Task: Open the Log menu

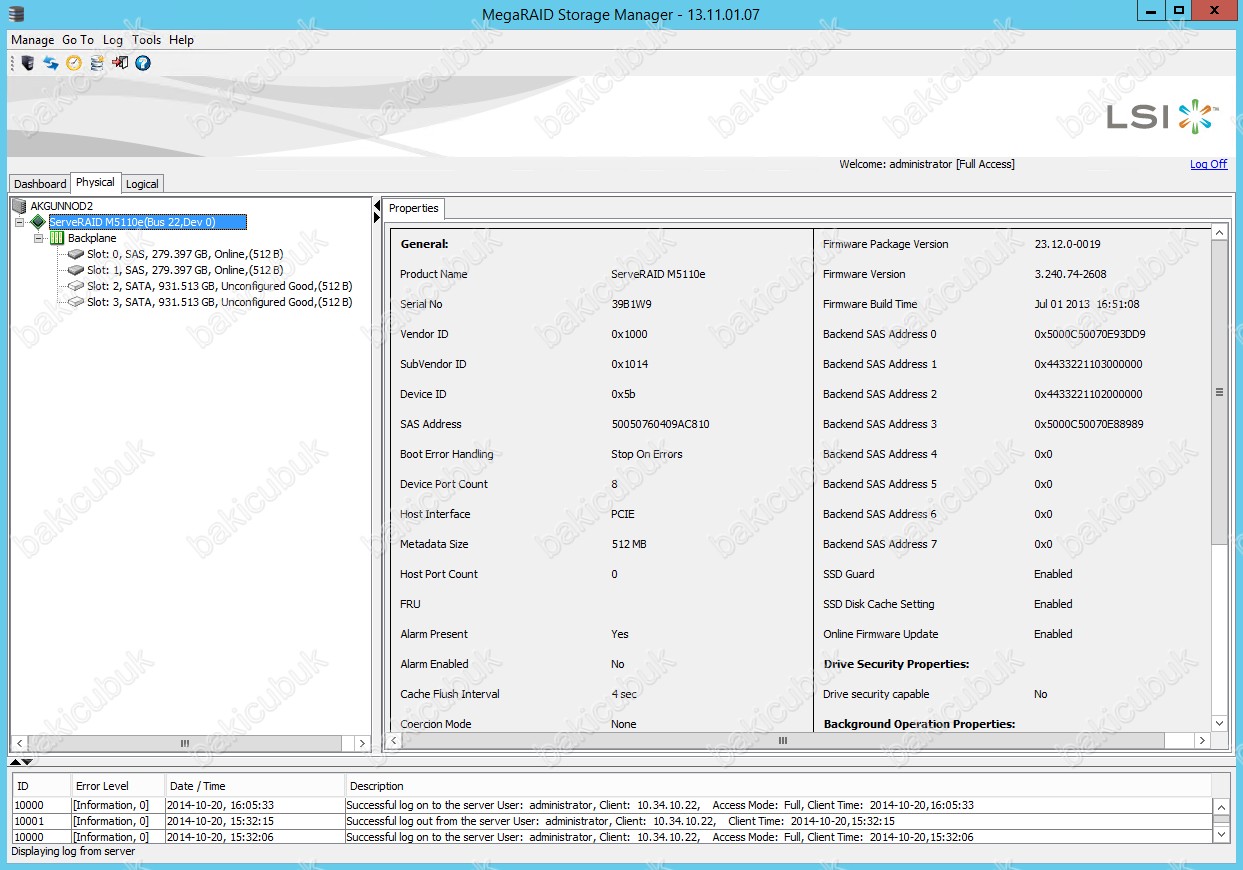Action: 113,40
